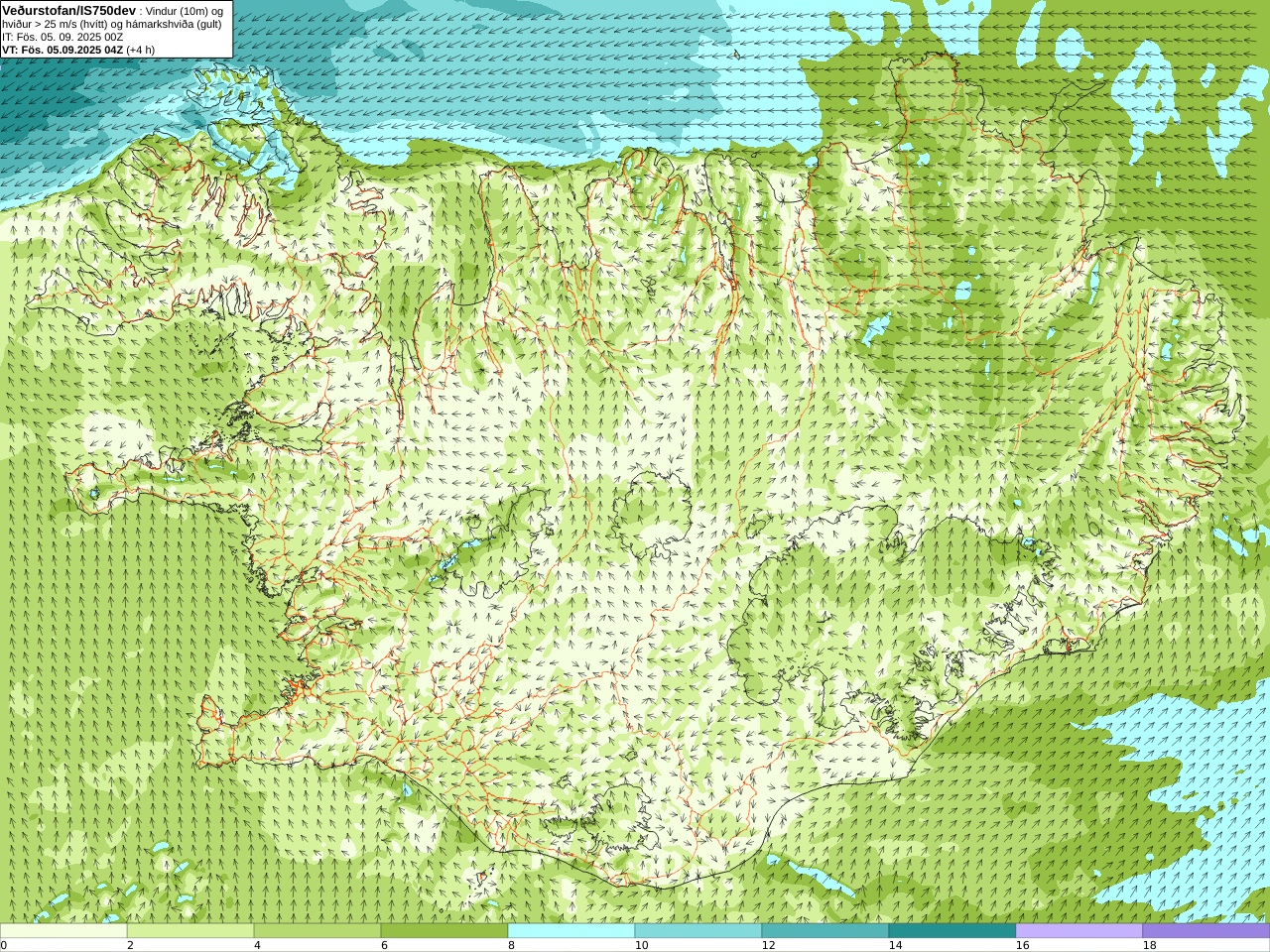Click the legend scale label "6"
Viewport: 1270px width, 952px height.
(384, 945)
